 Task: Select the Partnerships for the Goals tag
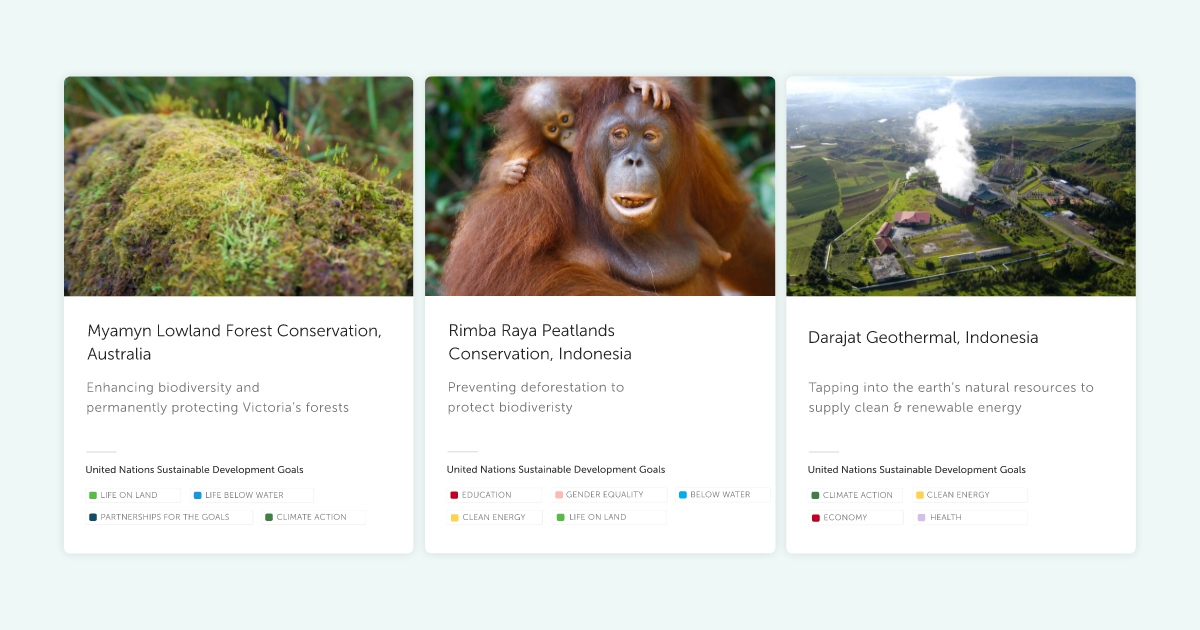point(164,517)
